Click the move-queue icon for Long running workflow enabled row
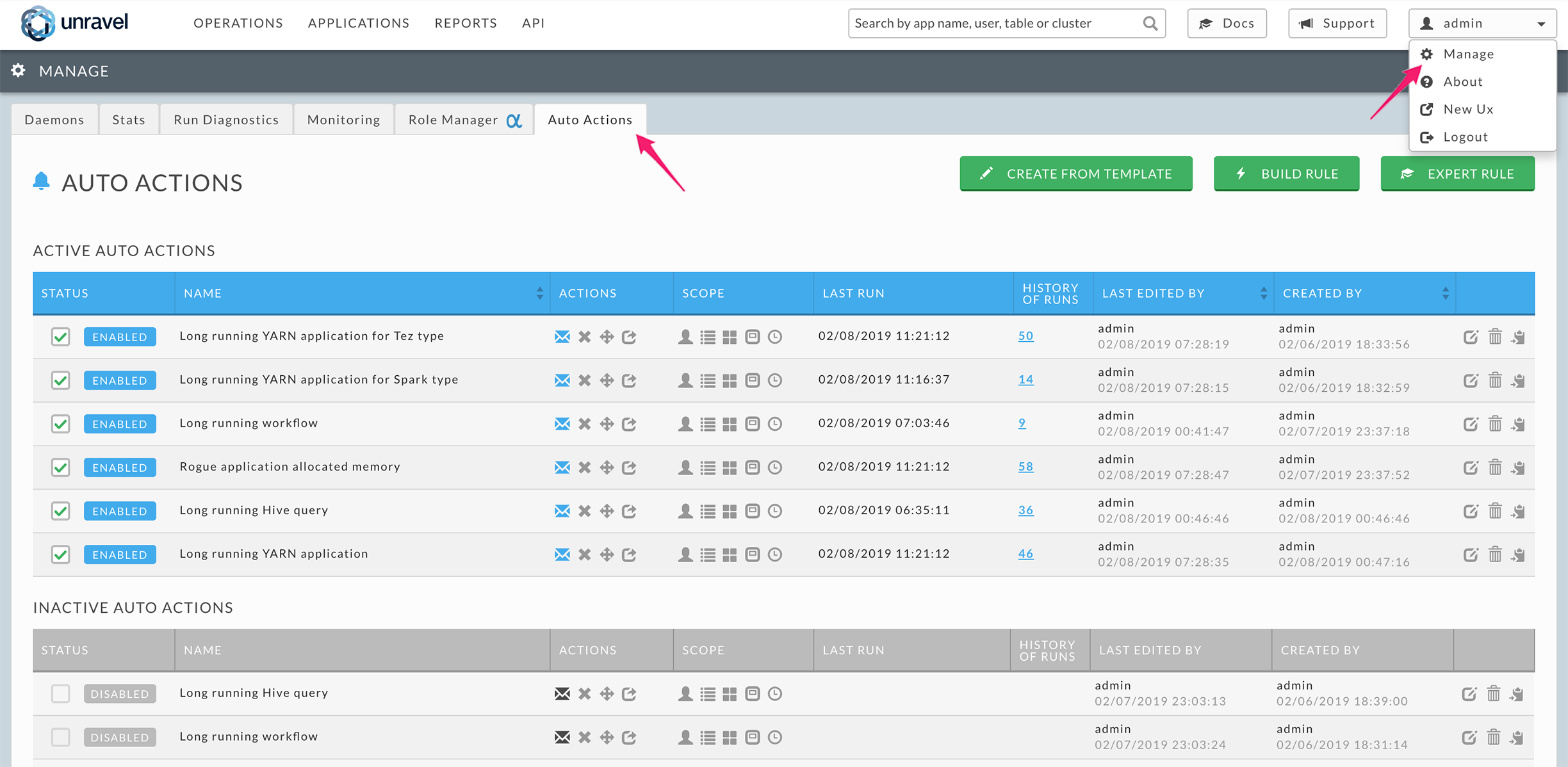The image size is (1568, 767). pyautogui.click(x=607, y=424)
